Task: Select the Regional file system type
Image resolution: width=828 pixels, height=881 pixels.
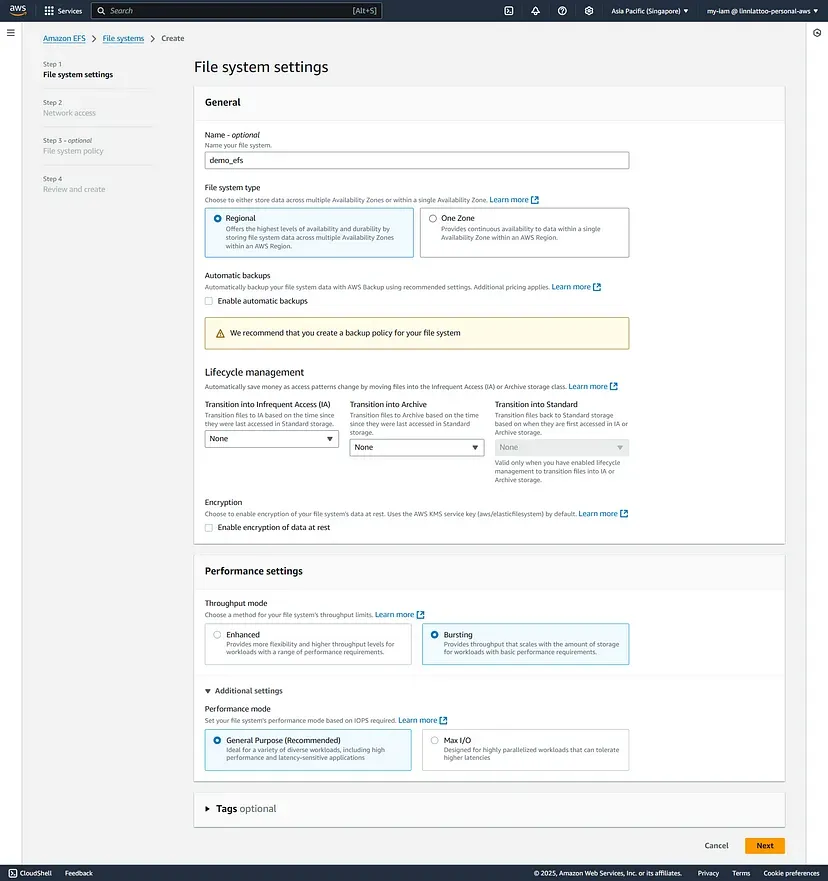Action: coord(217,218)
